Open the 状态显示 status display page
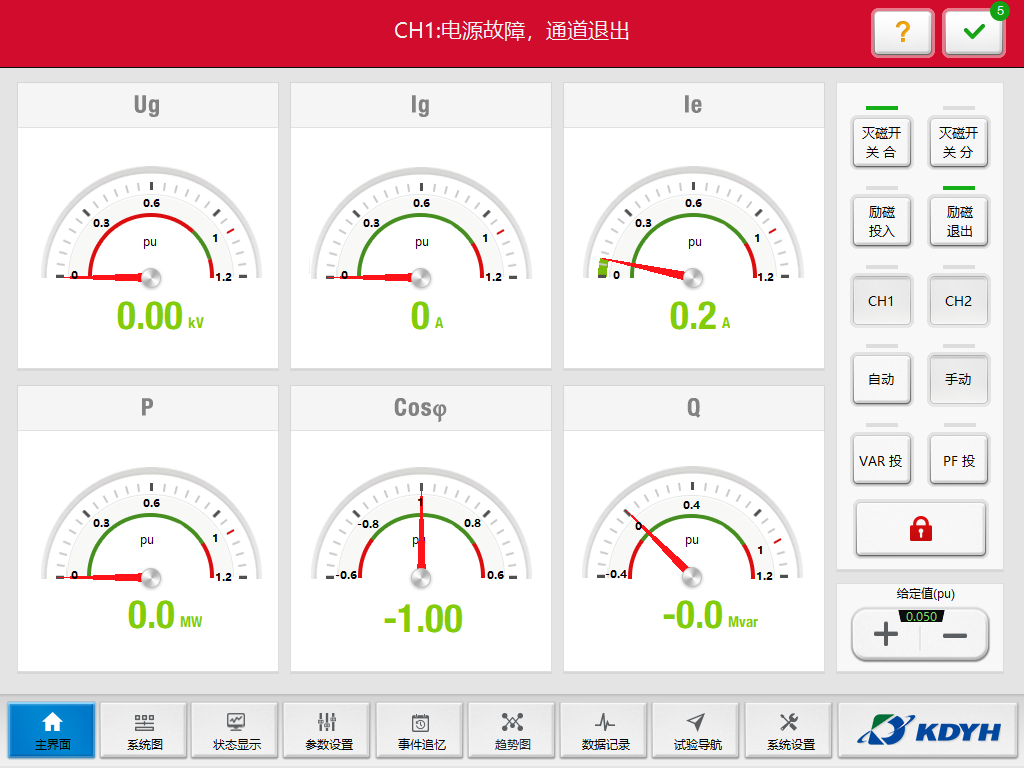This screenshot has width=1024, height=768. (x=237, y=731)
